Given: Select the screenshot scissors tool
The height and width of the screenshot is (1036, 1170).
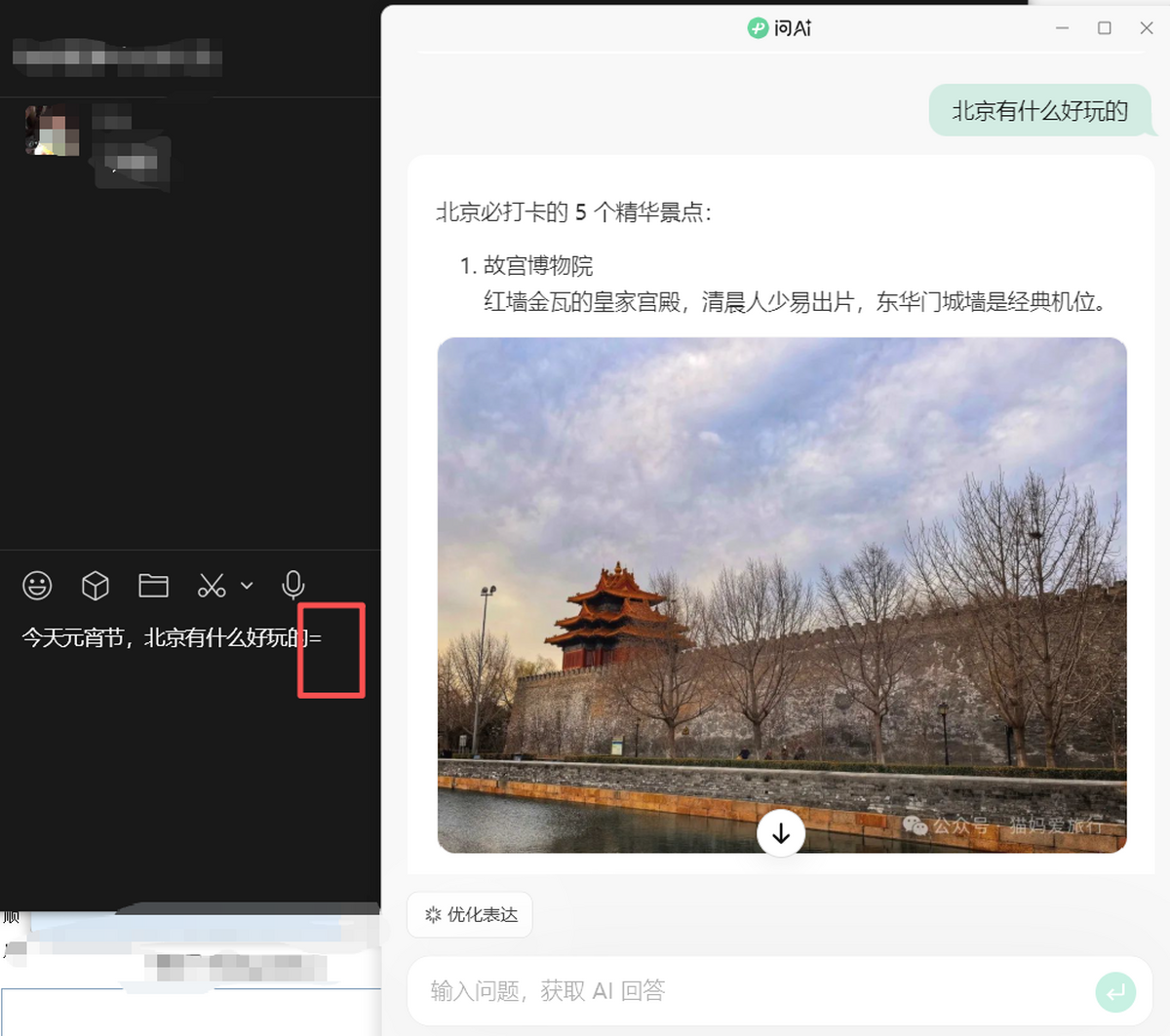Looking at the screenshot, I should [x=210, y=585].
